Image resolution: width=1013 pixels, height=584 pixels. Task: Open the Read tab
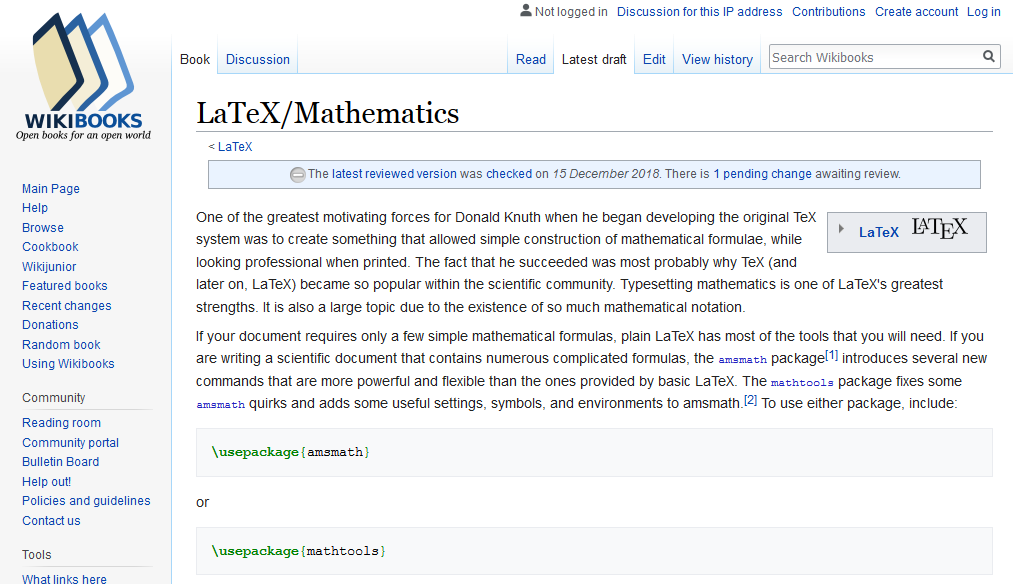pos(531,59)
